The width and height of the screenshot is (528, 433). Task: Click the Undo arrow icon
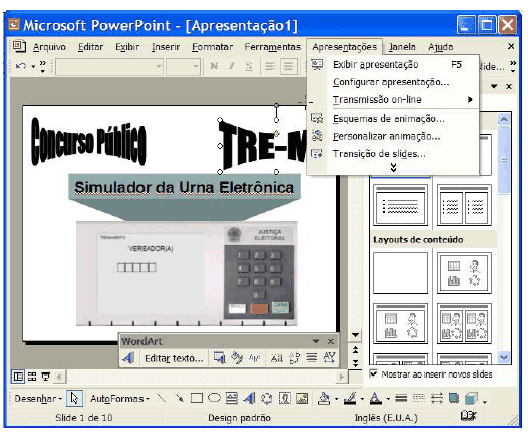pyautogui.click(x=21, y=66)
